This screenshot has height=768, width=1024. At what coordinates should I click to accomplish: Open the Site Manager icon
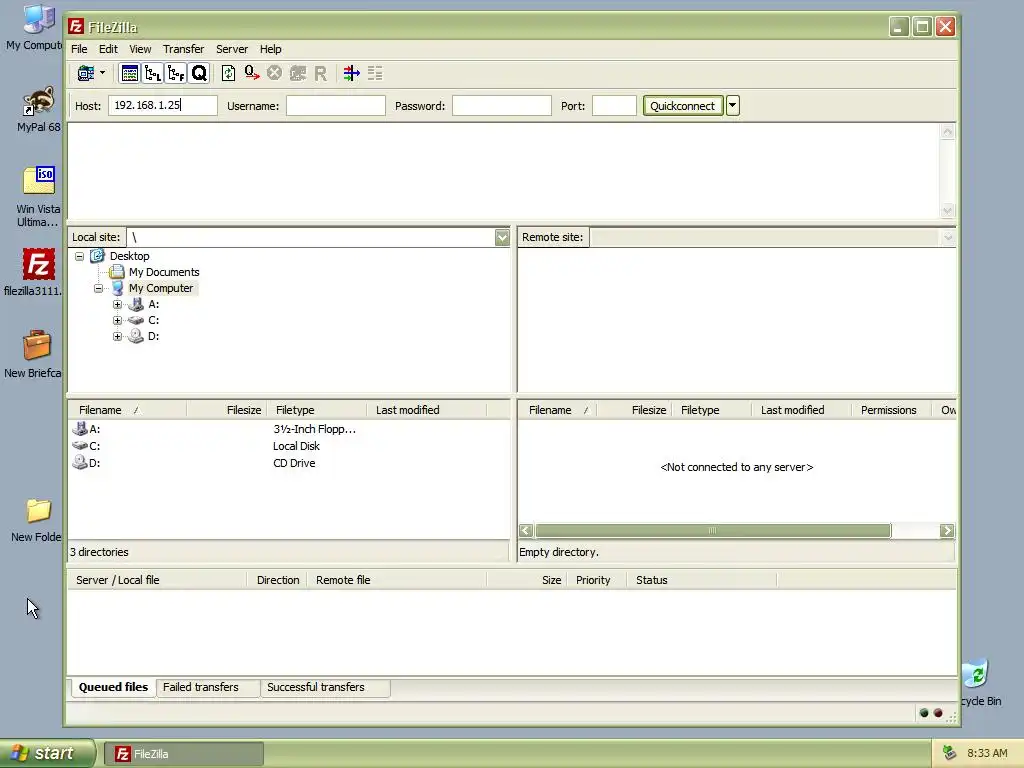click(x=86, y=73)
